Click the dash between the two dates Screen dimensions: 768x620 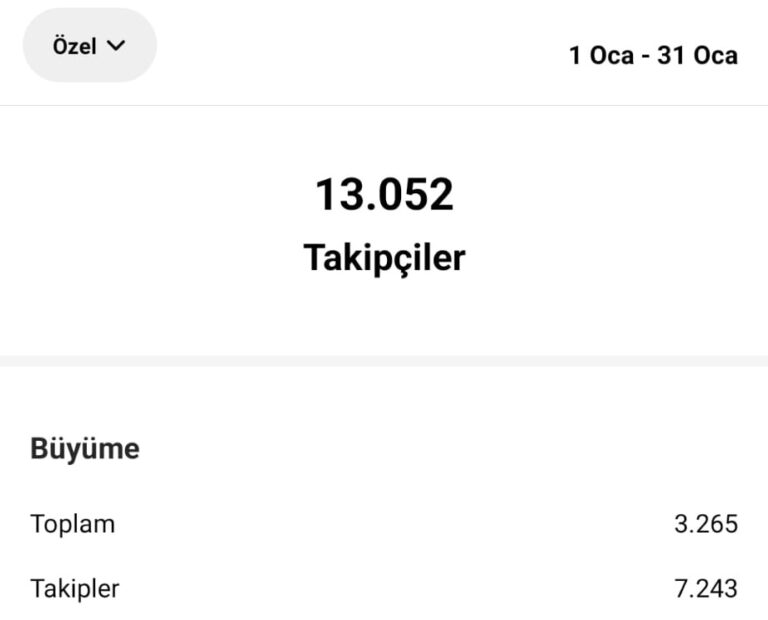point(645,56)
